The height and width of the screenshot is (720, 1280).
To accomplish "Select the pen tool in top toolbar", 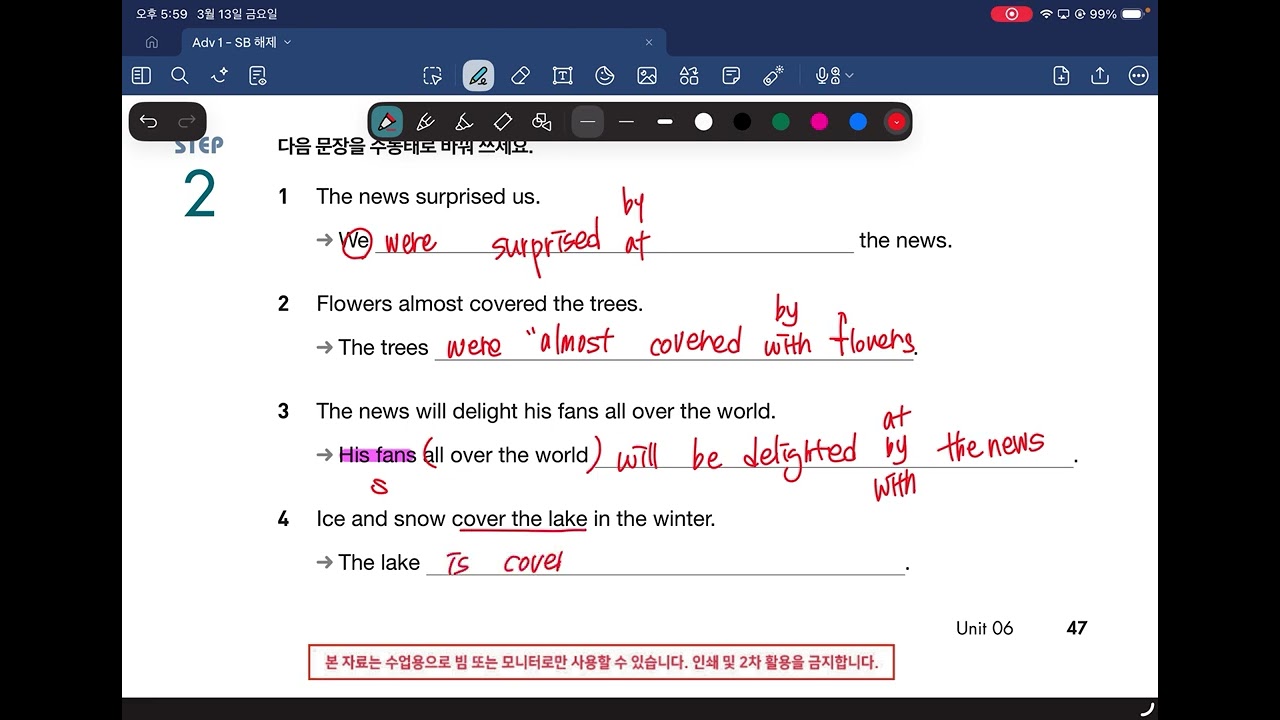I will click(478, 75).
